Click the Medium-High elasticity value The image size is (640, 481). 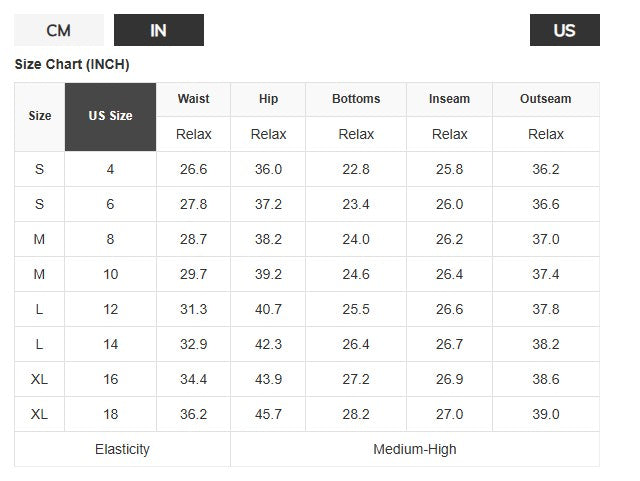tap(414, 449)
